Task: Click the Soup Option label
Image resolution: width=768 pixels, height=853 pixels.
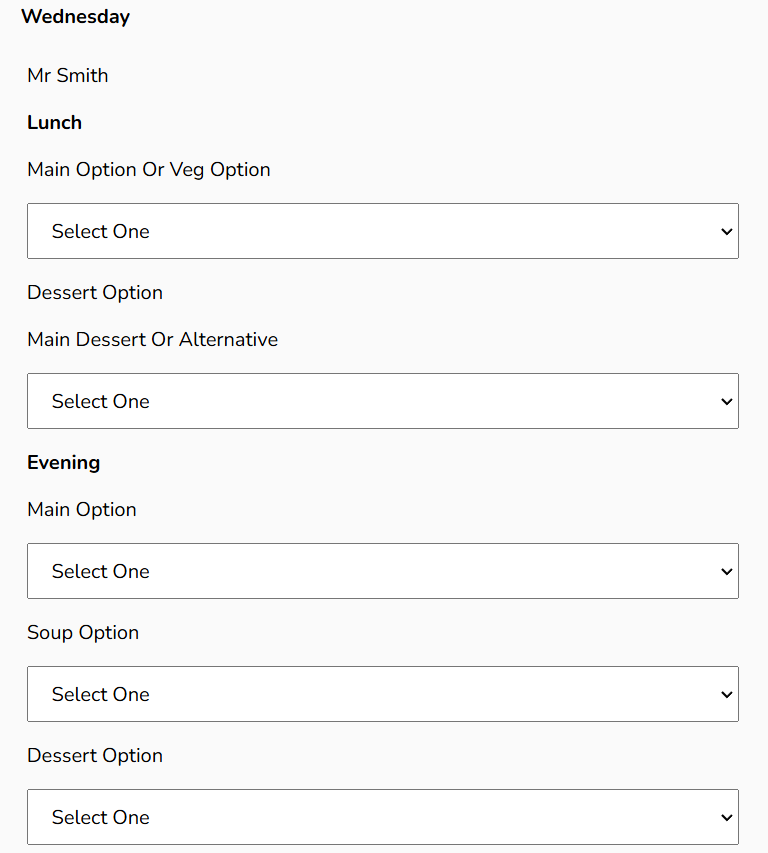Action: pos(83,632)
